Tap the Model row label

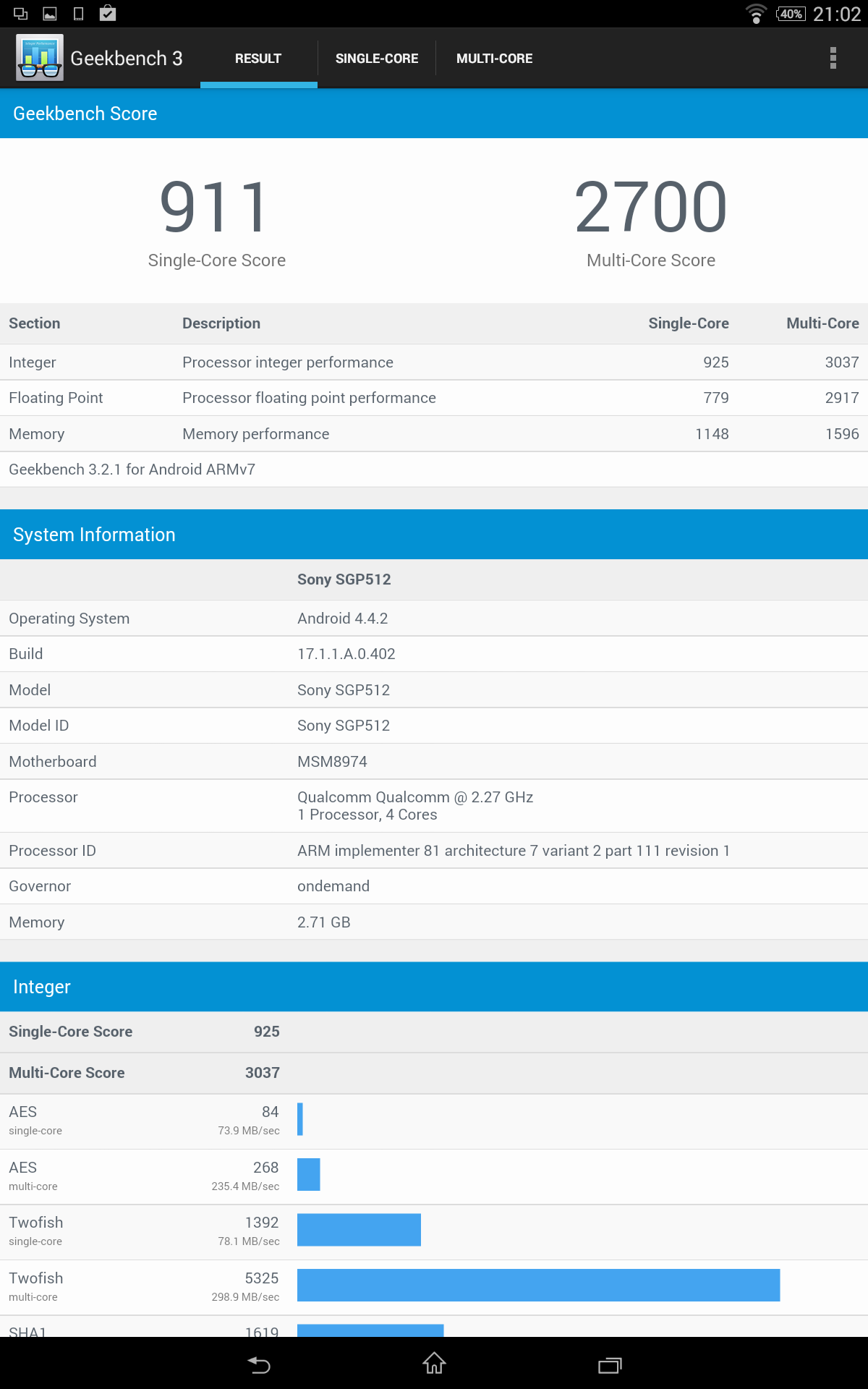(30, 690)
